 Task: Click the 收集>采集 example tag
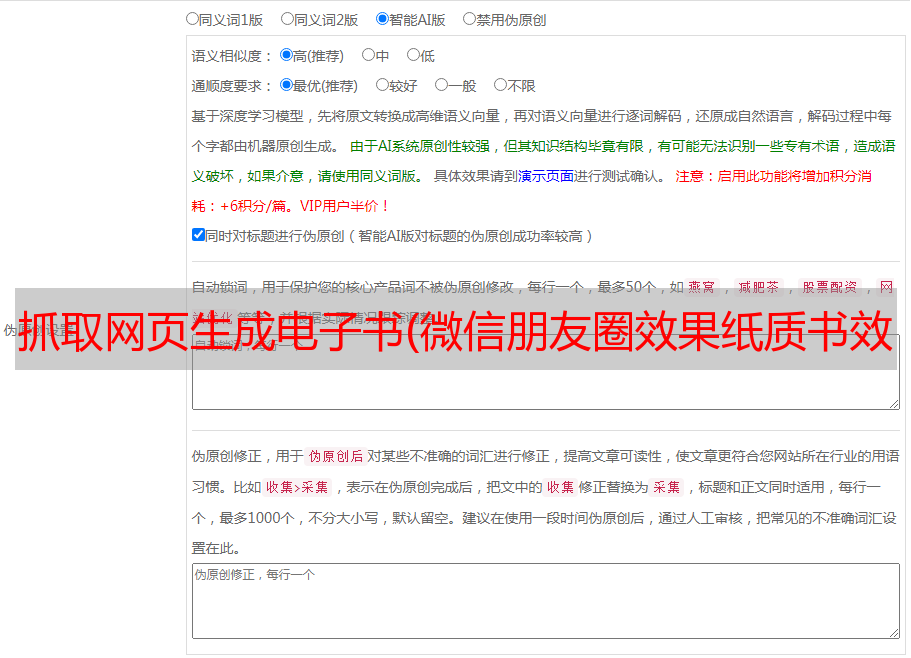[297, 487]
